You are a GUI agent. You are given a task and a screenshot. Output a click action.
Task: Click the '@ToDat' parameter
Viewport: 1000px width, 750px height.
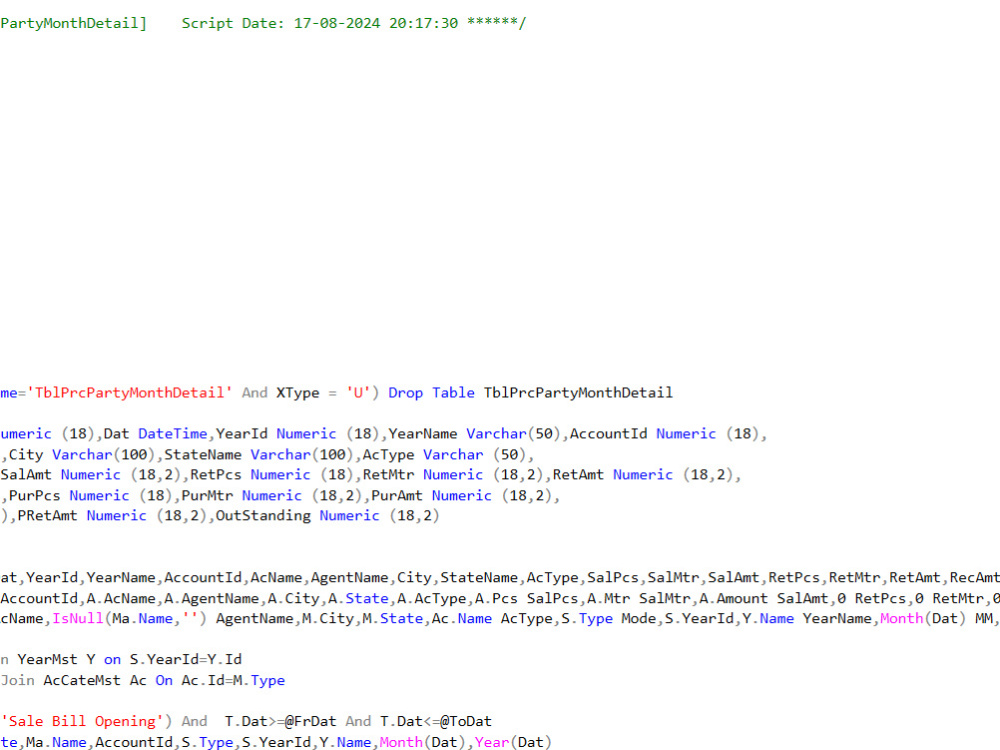click(466, 721)
